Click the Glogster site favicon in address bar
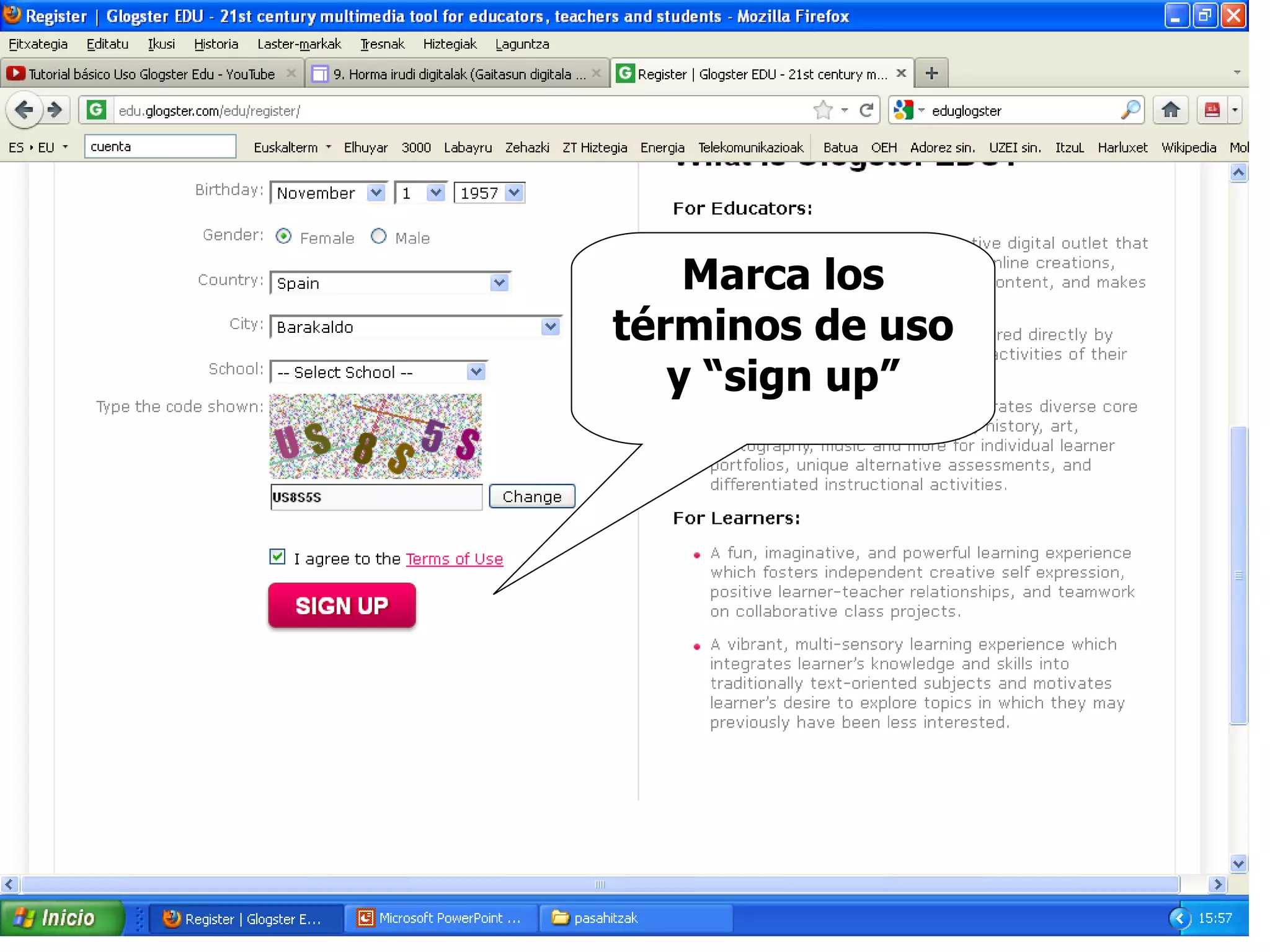Screen dimensions: 1270x952 point(95,110)
